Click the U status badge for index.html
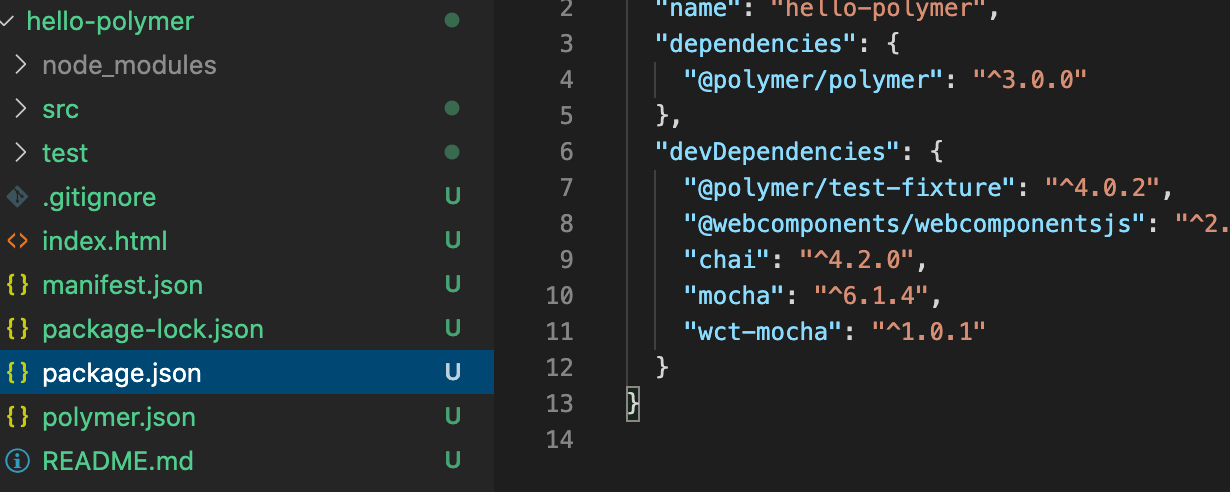 click(452, 241)
